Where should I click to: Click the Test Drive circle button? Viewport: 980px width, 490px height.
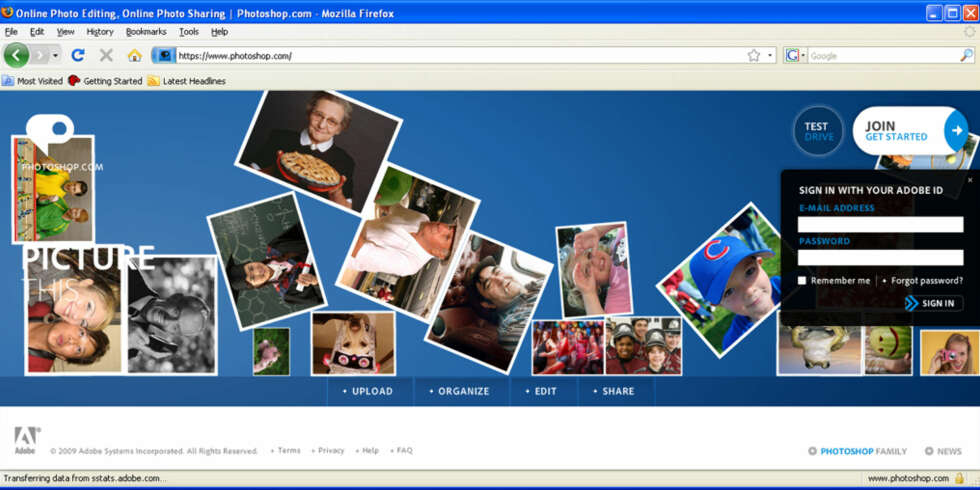(x=819, y=131)
